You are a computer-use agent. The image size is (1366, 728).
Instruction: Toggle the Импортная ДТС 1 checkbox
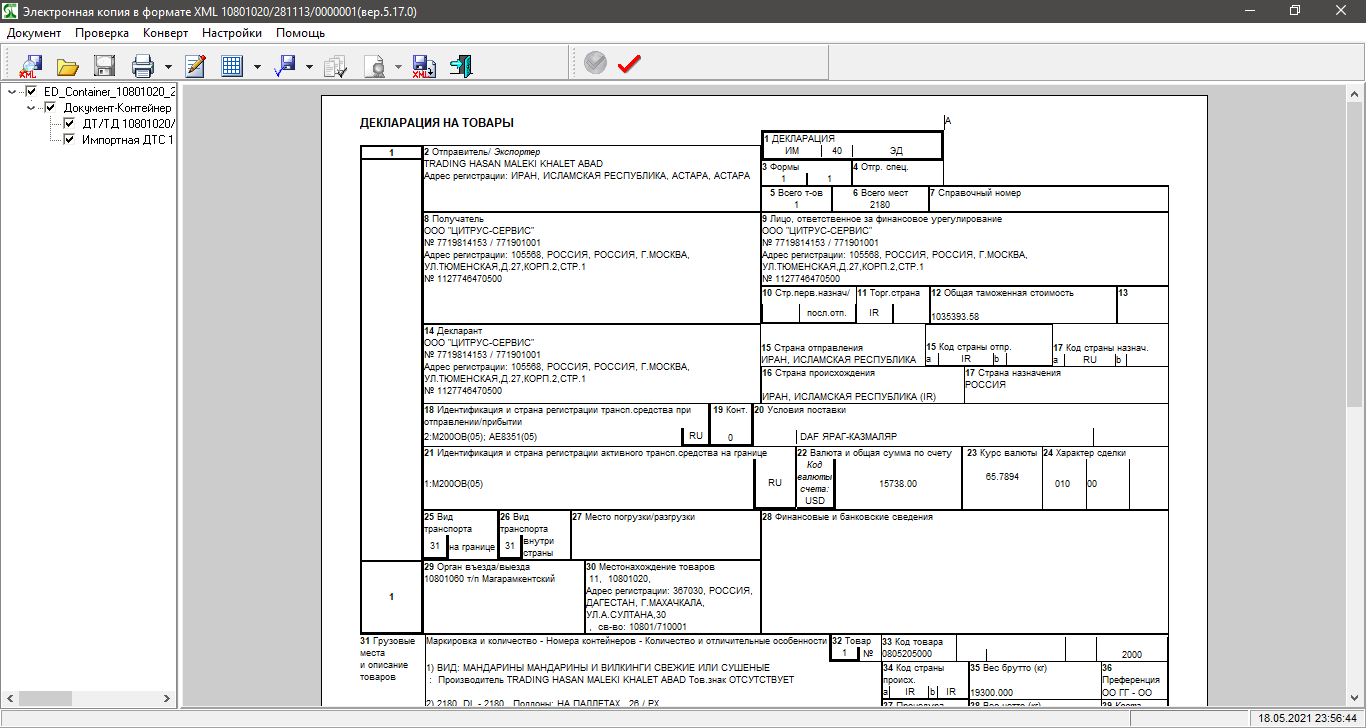coord(69,140)
